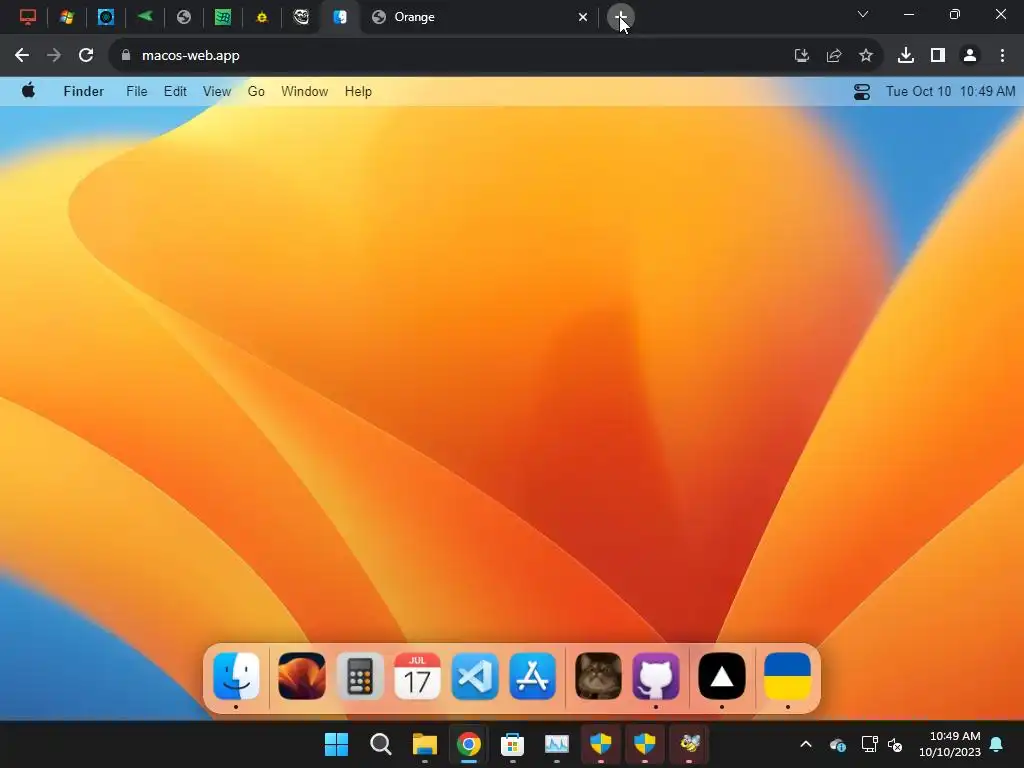Open the Go menu

[256, 91]
